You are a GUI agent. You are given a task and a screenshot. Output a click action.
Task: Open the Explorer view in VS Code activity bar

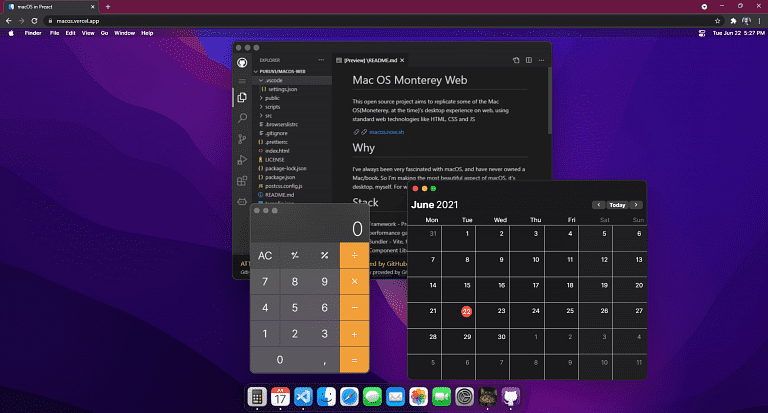[x=242, y=97]
